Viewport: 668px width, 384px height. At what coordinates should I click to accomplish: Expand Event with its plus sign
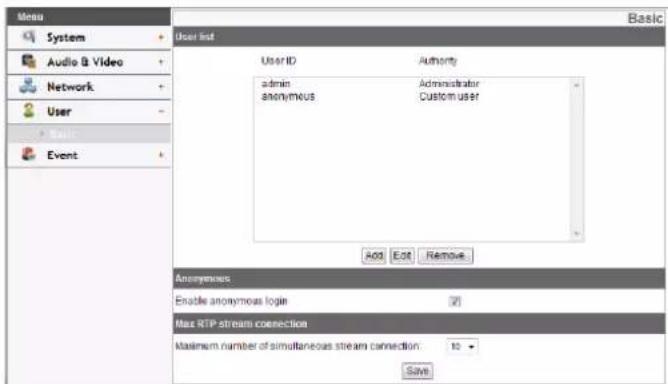(x=161, y=155)
